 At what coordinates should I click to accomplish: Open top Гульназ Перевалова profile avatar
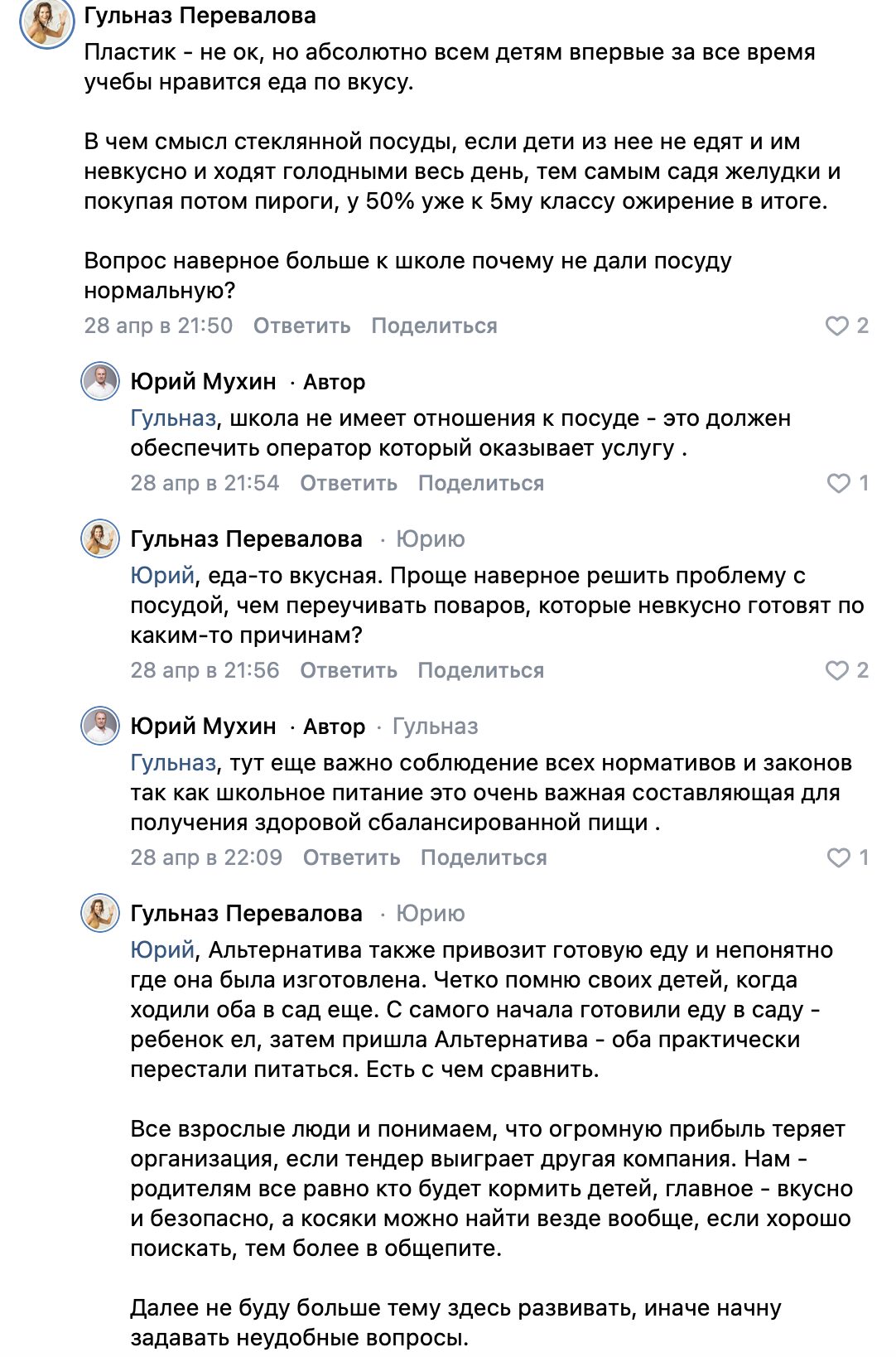[x=47, y=22]
